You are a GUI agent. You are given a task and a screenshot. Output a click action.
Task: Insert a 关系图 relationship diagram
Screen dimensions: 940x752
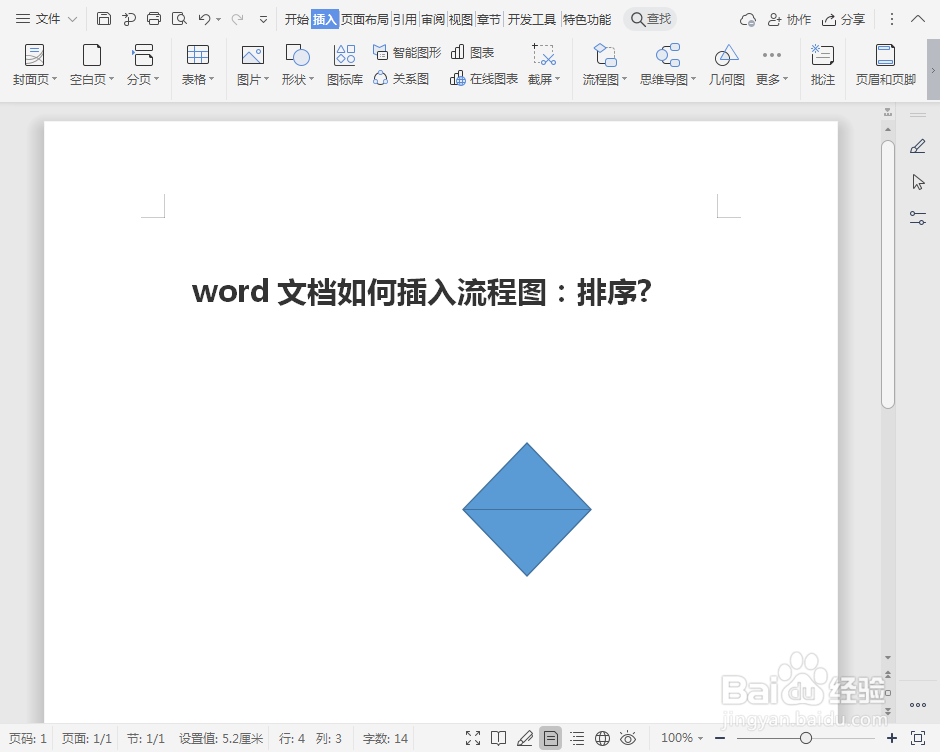(398, 78)
